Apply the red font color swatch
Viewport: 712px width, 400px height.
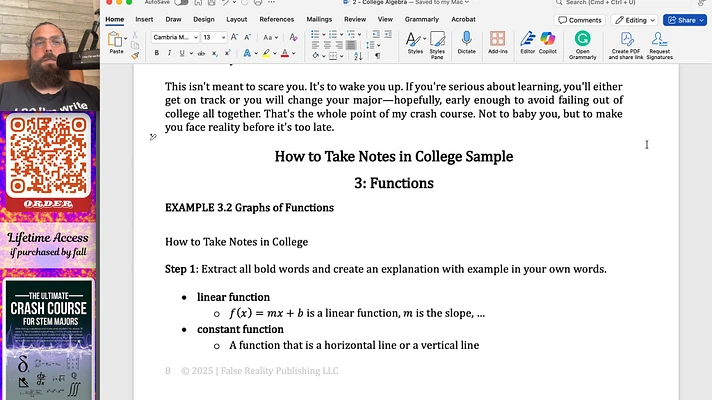pyautogui.click(x=285, y=53)
